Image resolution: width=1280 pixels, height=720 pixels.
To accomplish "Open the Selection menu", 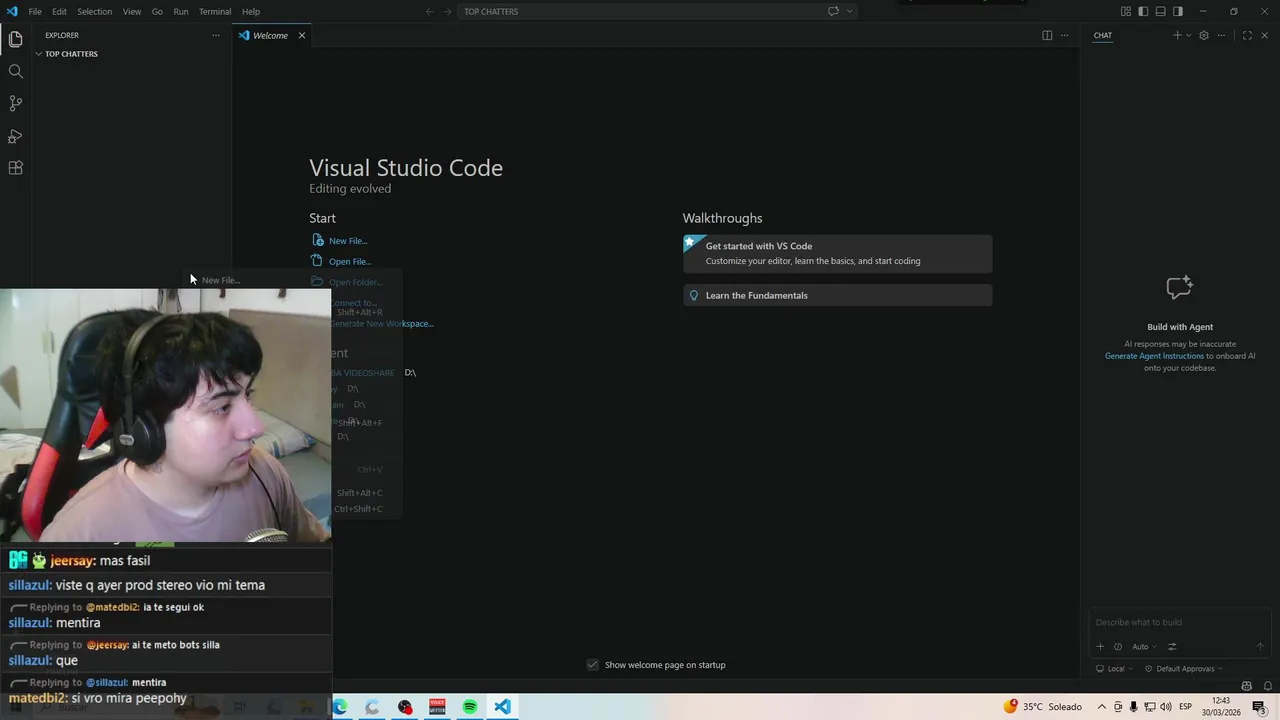I will 95,11.
